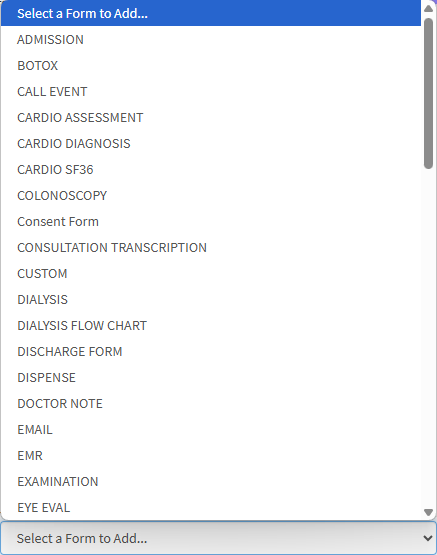437x555 pixels.
Task: Choose the BOTOX form option
Action: point(211,65)
